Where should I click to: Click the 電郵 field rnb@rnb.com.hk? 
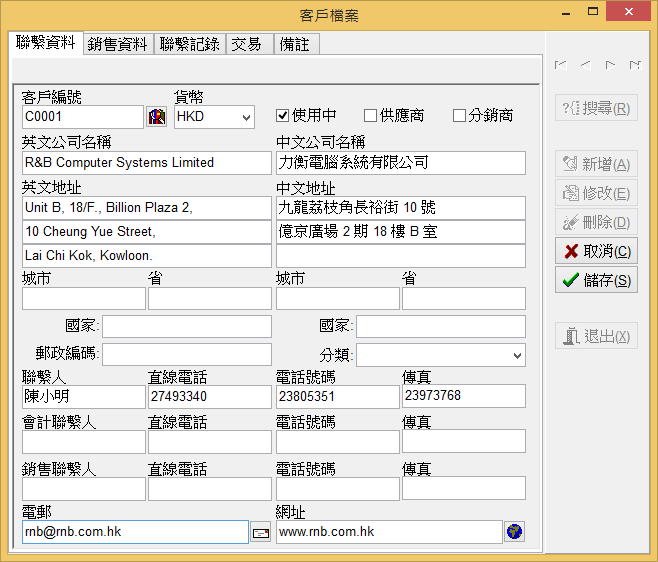[x=135, y=532]
